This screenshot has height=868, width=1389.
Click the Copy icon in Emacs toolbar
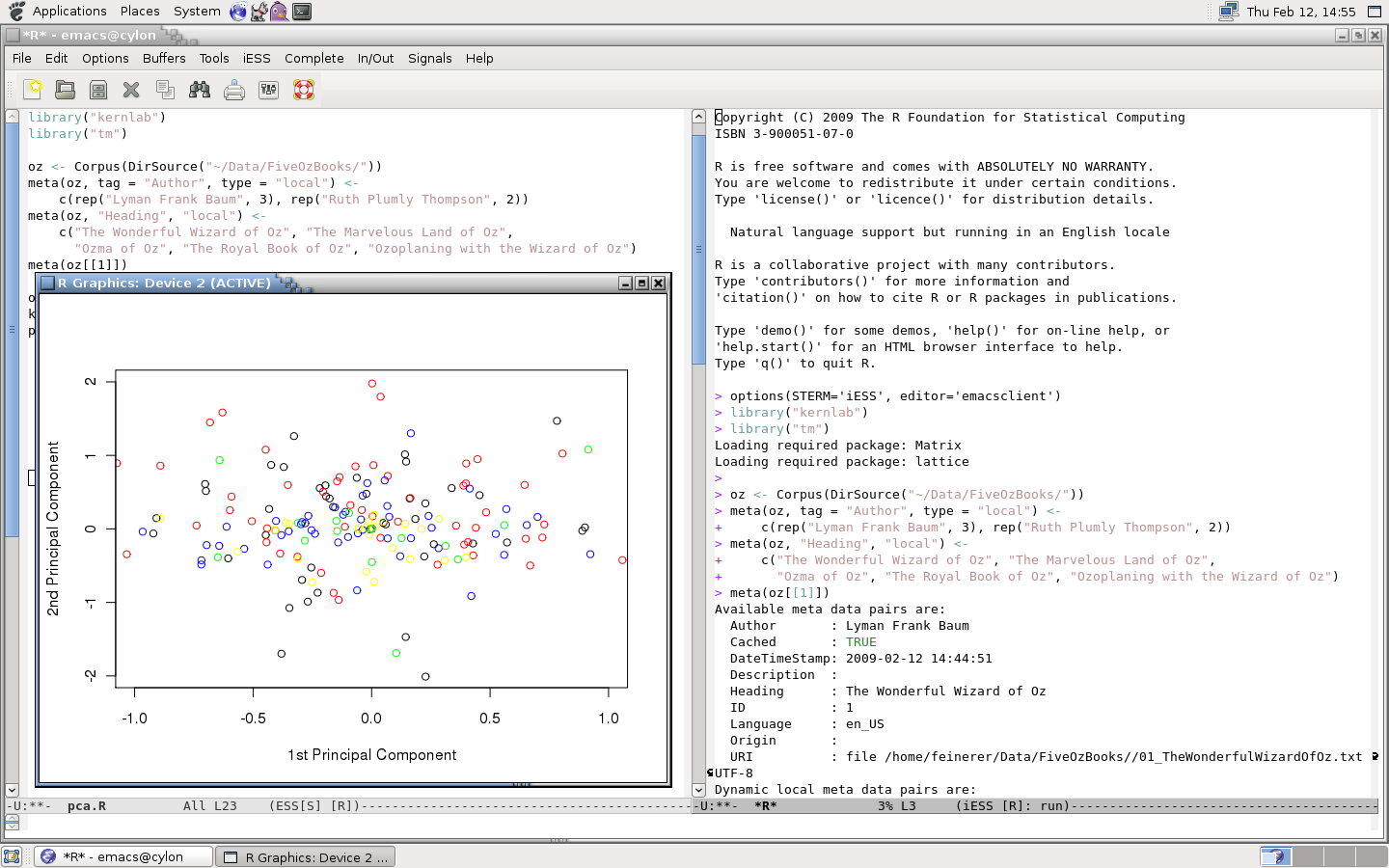click(165, 90)
